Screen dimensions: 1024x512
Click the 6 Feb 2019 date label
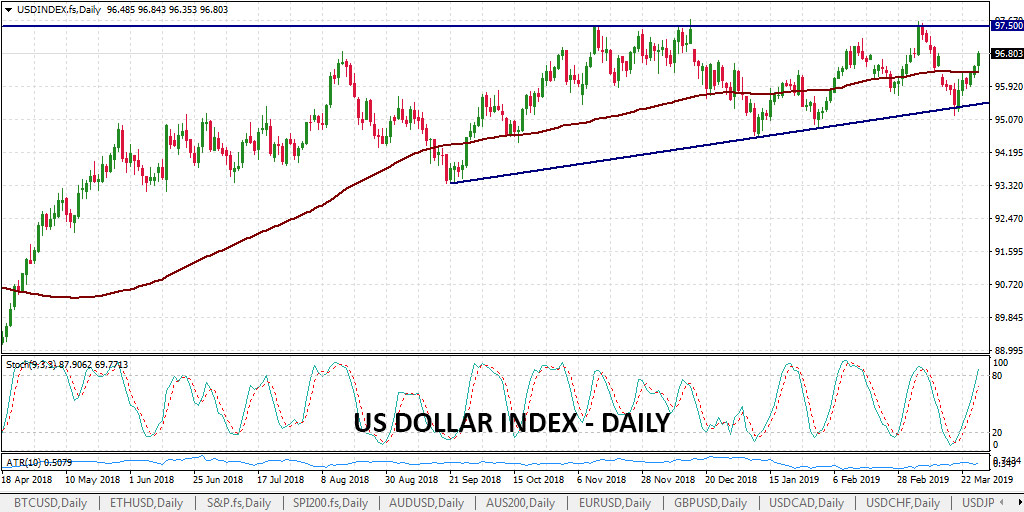click(x=858, y=479)
